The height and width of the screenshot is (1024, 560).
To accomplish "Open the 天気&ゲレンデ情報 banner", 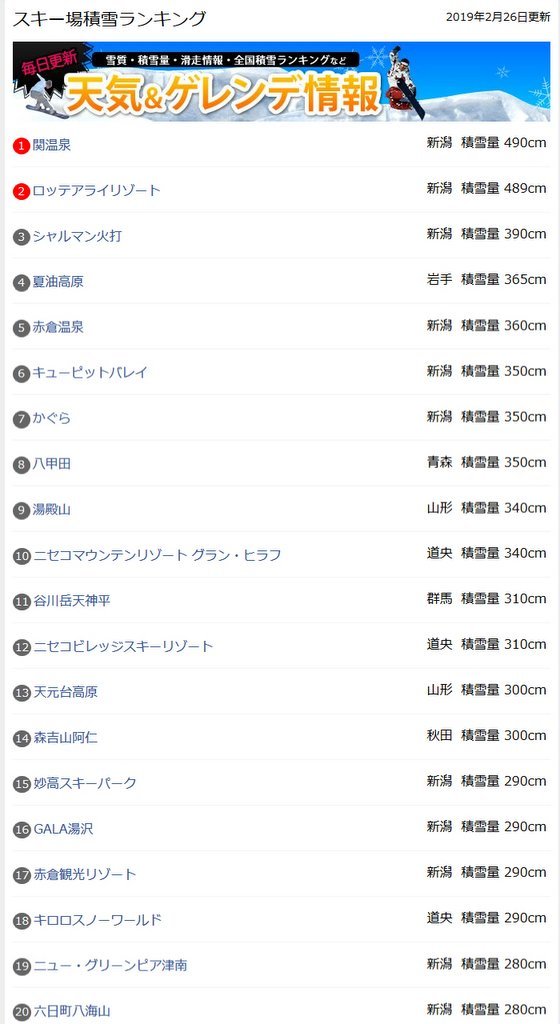I will (x=281, y=82).
